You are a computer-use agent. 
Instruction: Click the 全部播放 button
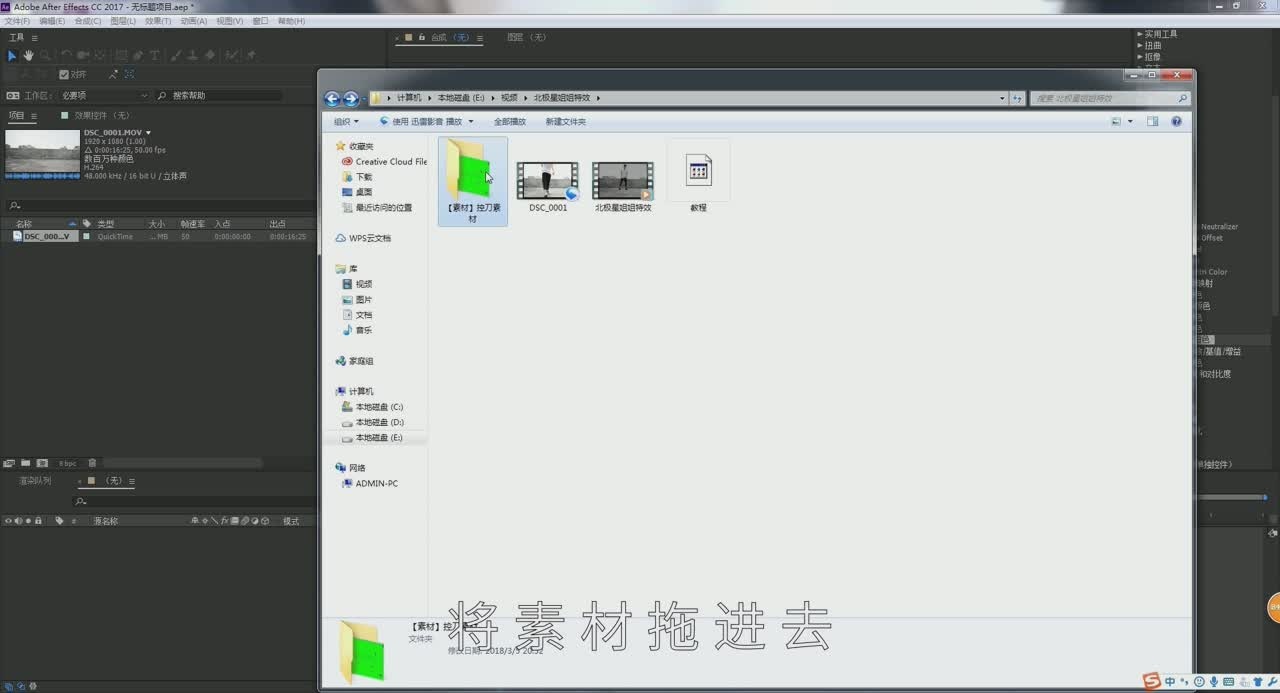point(509,122)
